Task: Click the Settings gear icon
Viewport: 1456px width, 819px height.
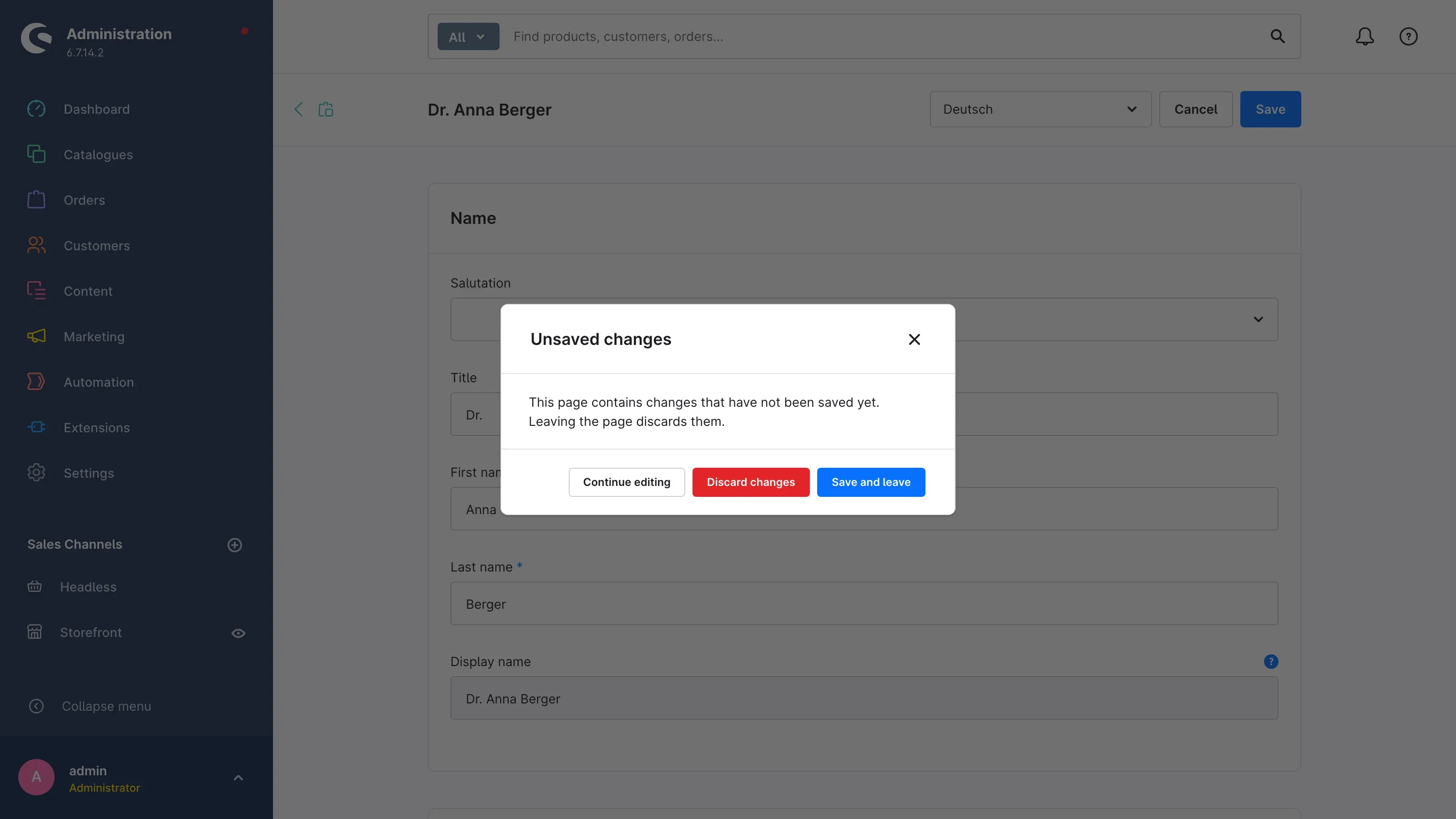Action: pos(36,473)
